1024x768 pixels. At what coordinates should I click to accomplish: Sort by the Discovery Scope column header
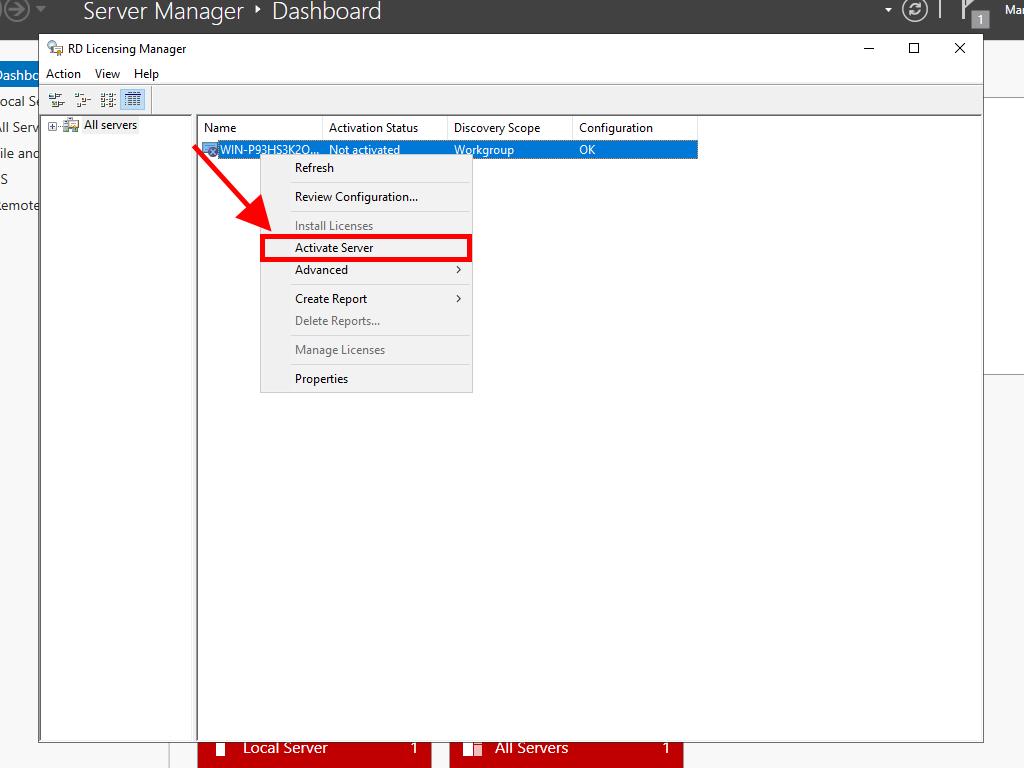(x=509, y=128)
